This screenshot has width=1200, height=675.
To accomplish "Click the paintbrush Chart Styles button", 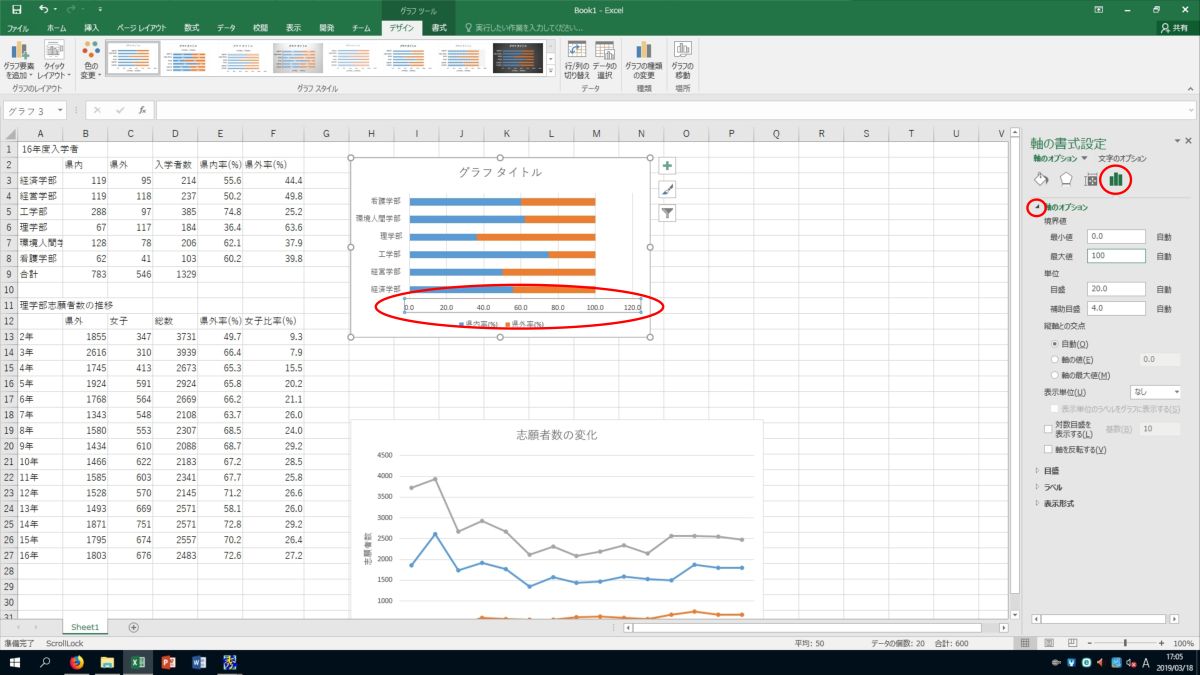I will click(x=667, y=189).
